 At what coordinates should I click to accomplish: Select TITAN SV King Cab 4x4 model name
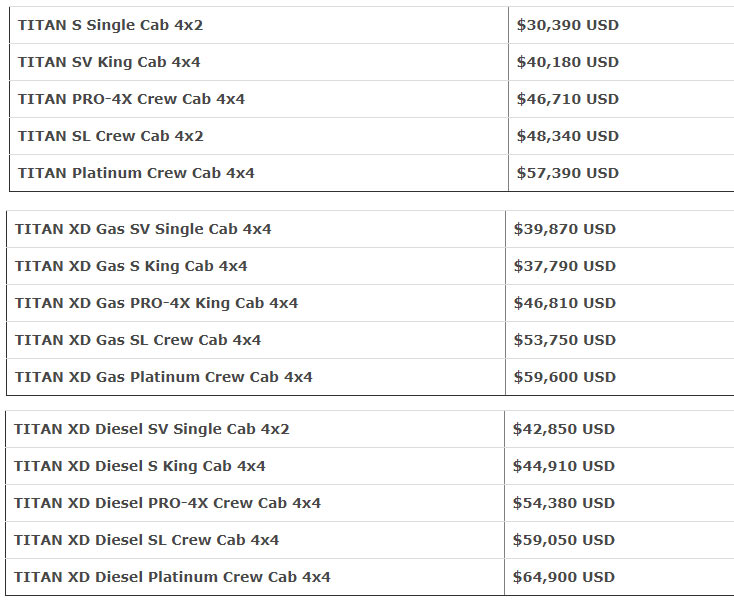coord(108,62)
